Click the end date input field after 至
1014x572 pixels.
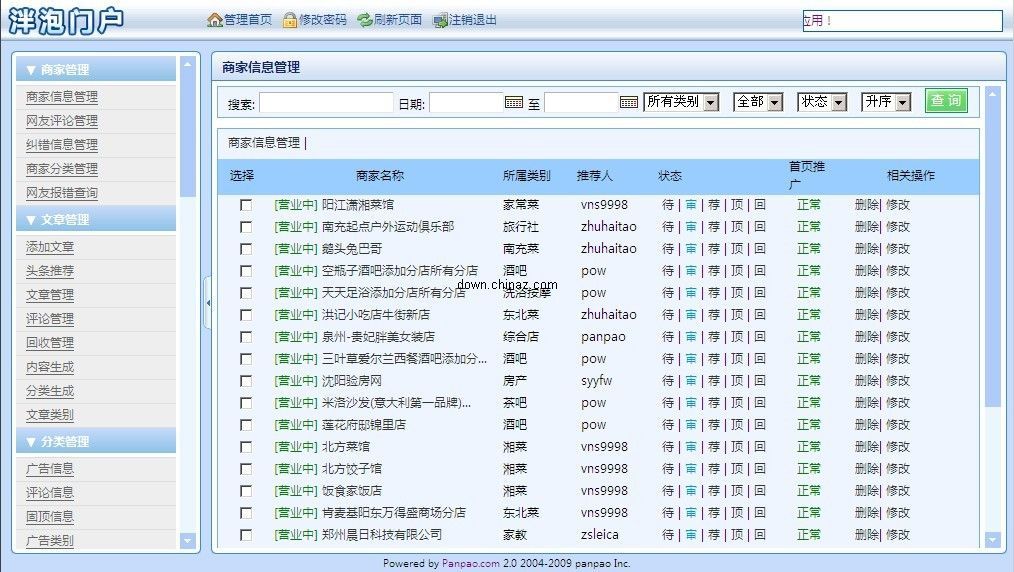[581, 103]
